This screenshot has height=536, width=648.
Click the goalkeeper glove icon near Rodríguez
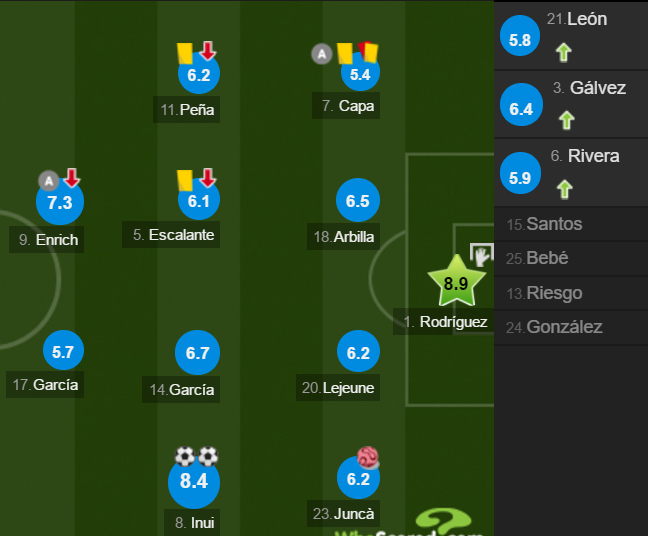[483, 255]
